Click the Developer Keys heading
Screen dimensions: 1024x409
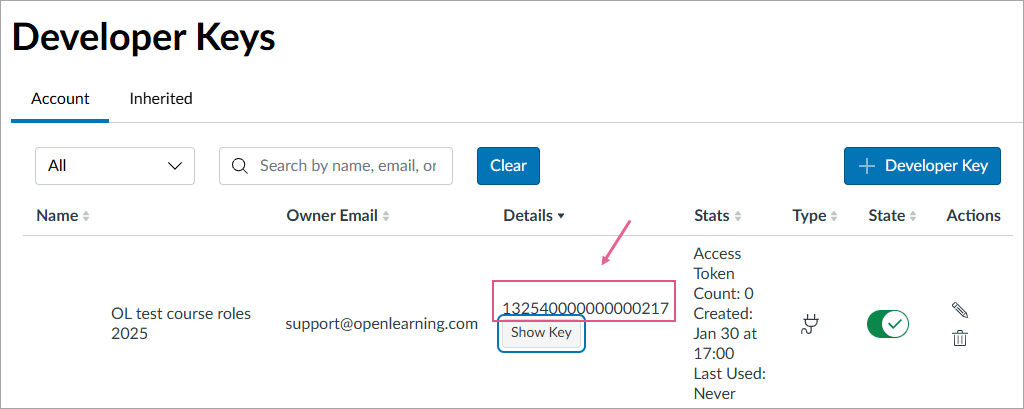click(144, 37)
